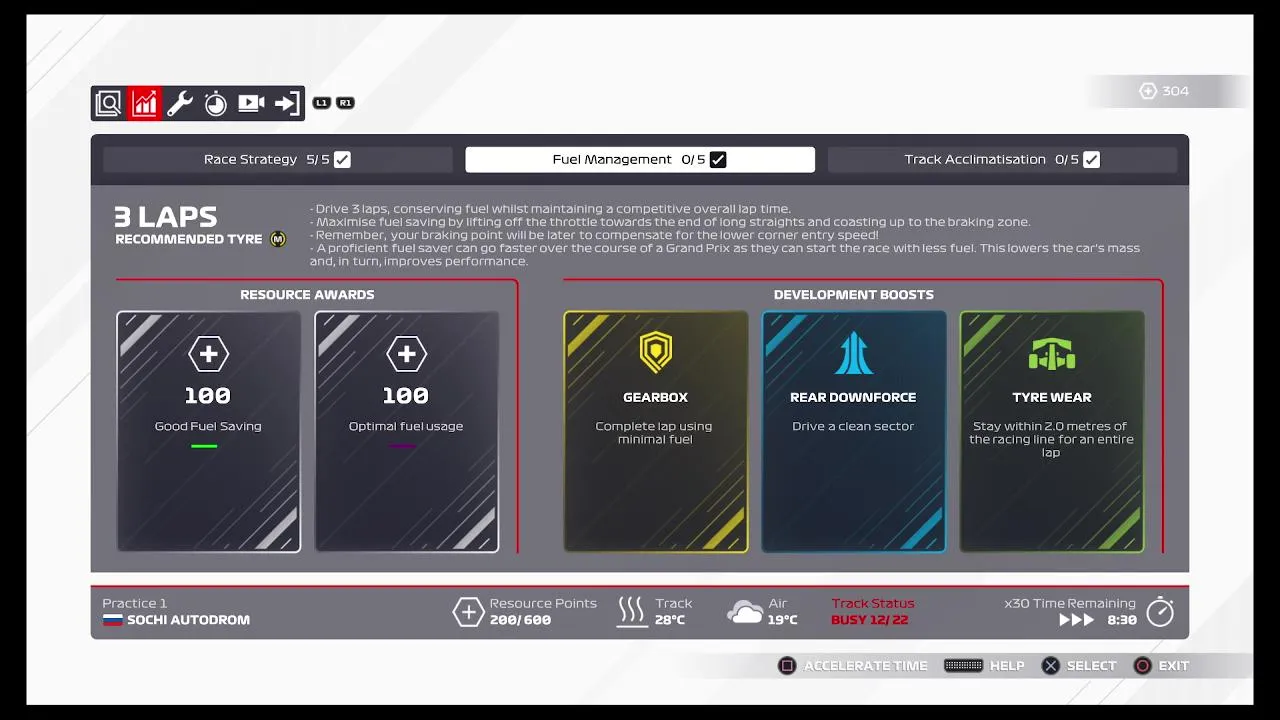Click the Good Fuel Saving plus icon

click(x=208, y=354)
